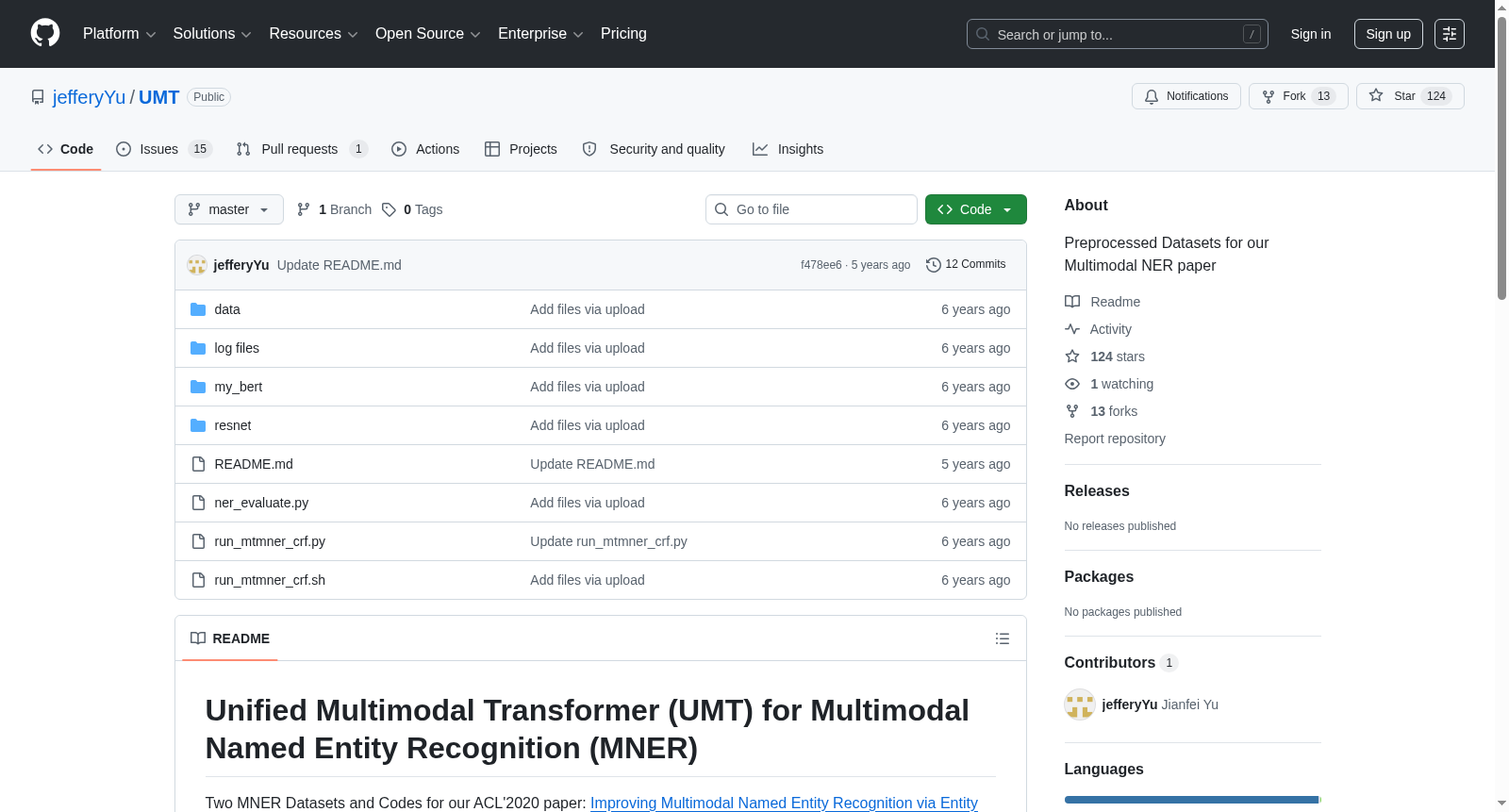Open the Activity link in About
The height and width of the screenshot is (812, 1509).
[1098, 329]
